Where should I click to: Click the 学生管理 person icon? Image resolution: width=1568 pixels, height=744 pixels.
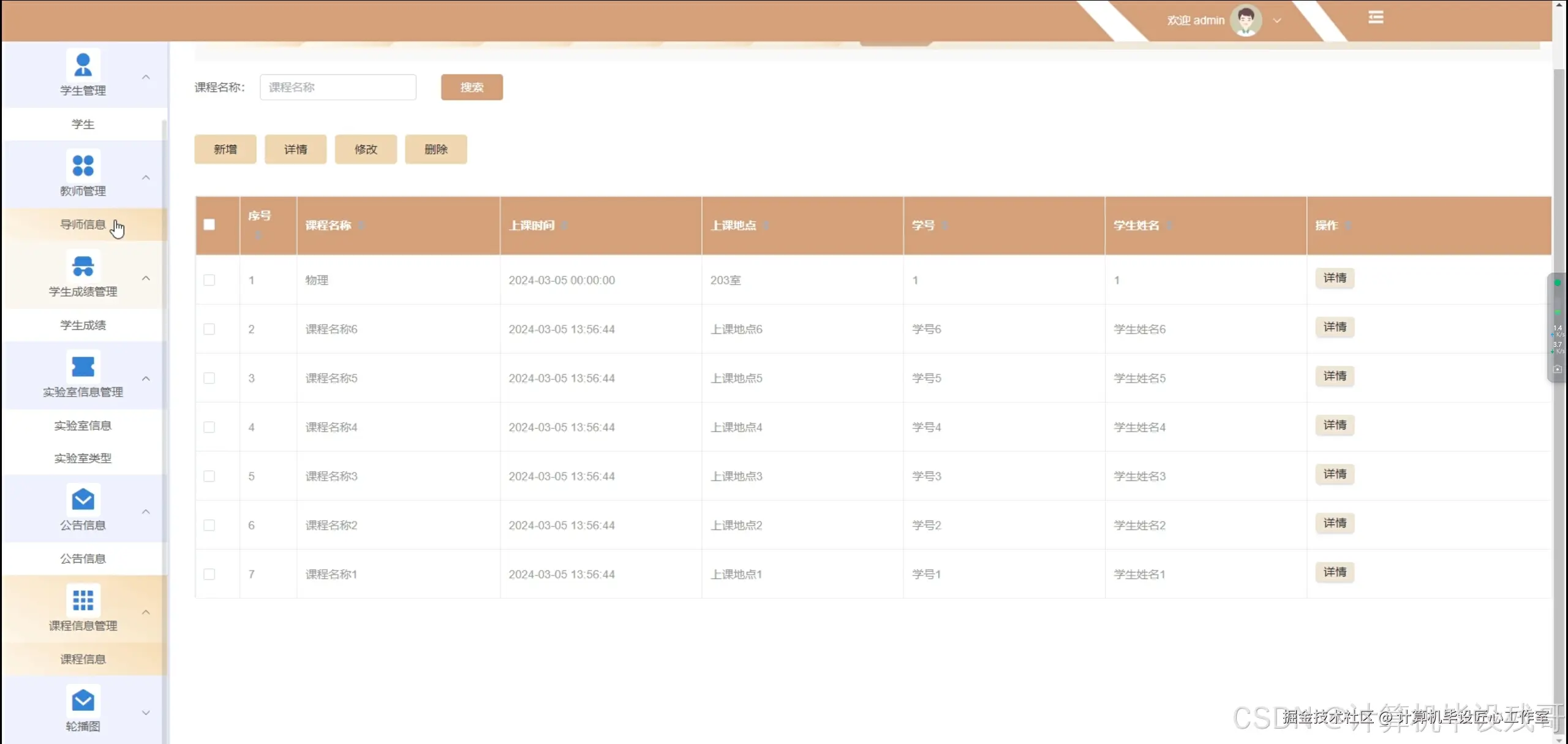pyautogui.click(x=83, y=64)
